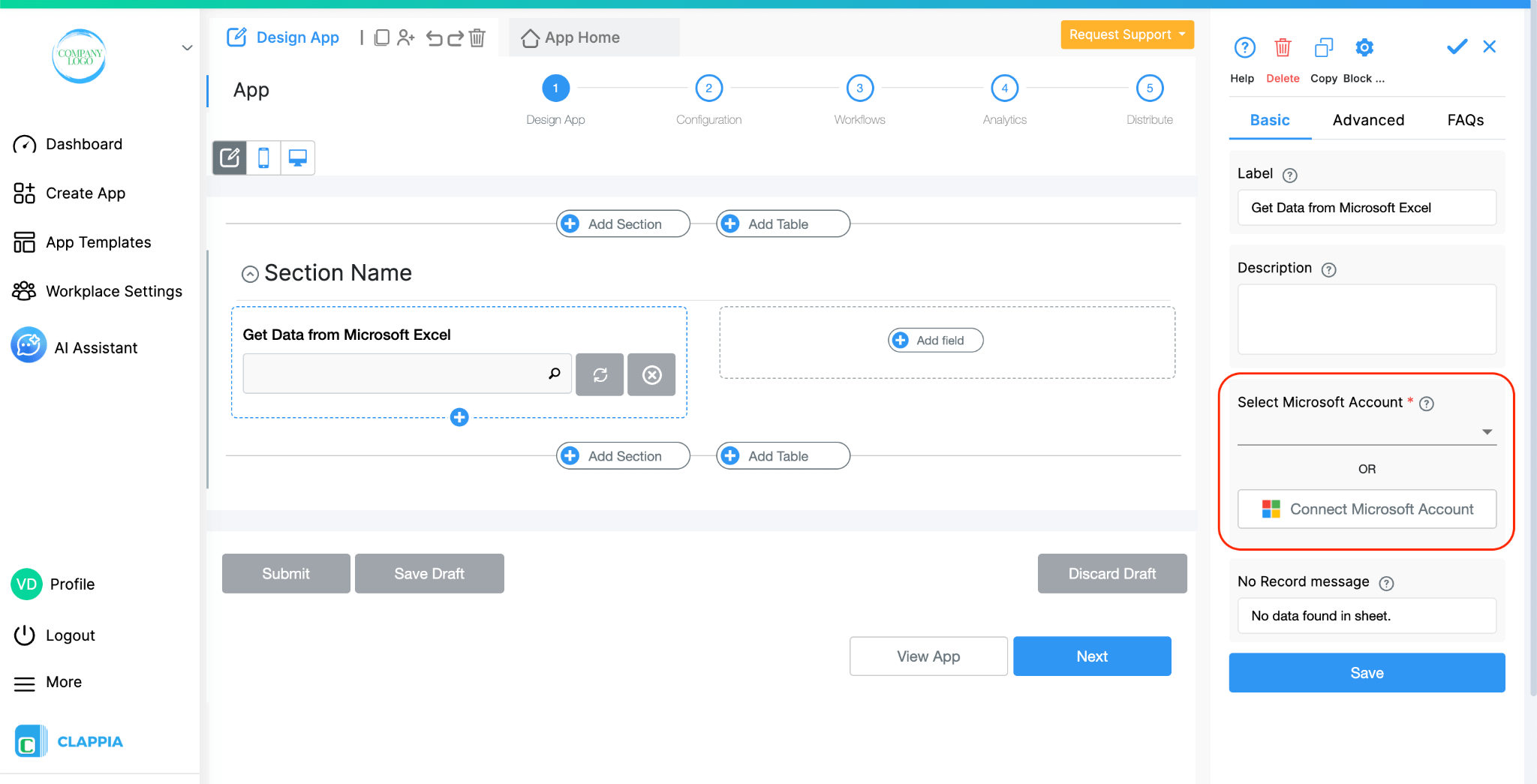Click the Label input field
1537x784 pixels.
[1367, 208]
